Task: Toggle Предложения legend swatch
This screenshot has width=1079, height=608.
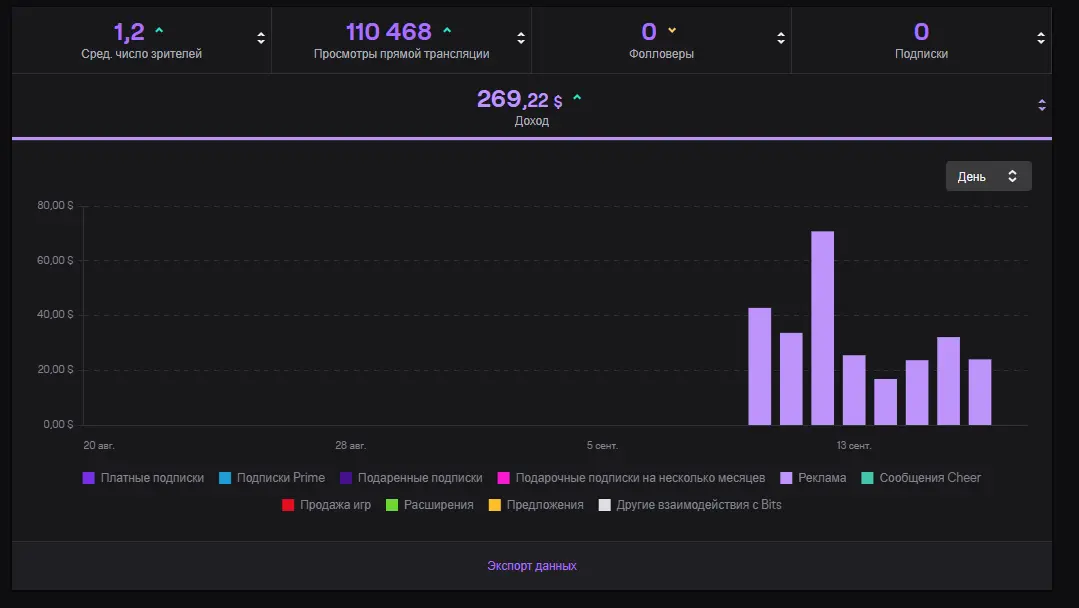Action: tap(494, 505)
